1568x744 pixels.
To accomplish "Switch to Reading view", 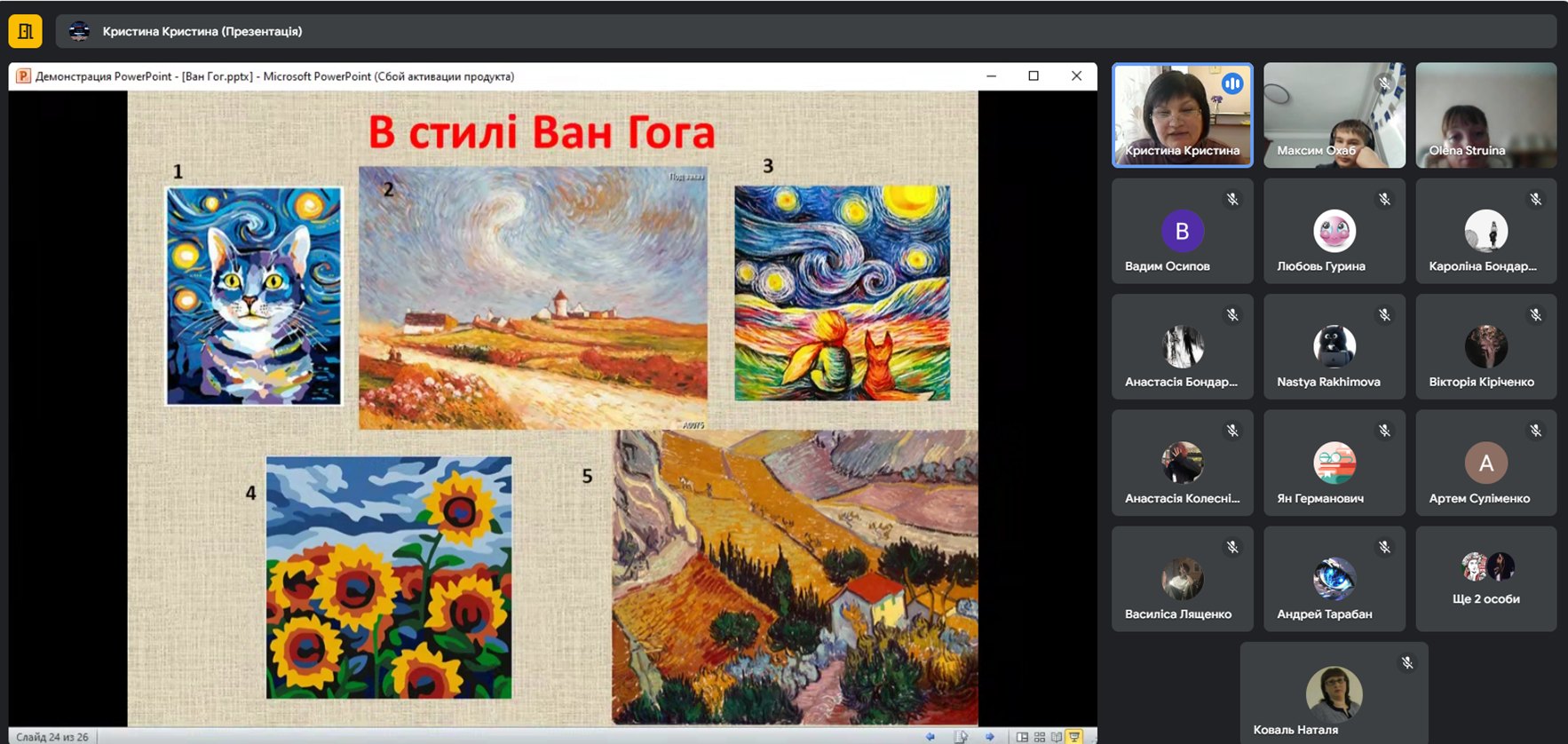I will pos(1057,736).
